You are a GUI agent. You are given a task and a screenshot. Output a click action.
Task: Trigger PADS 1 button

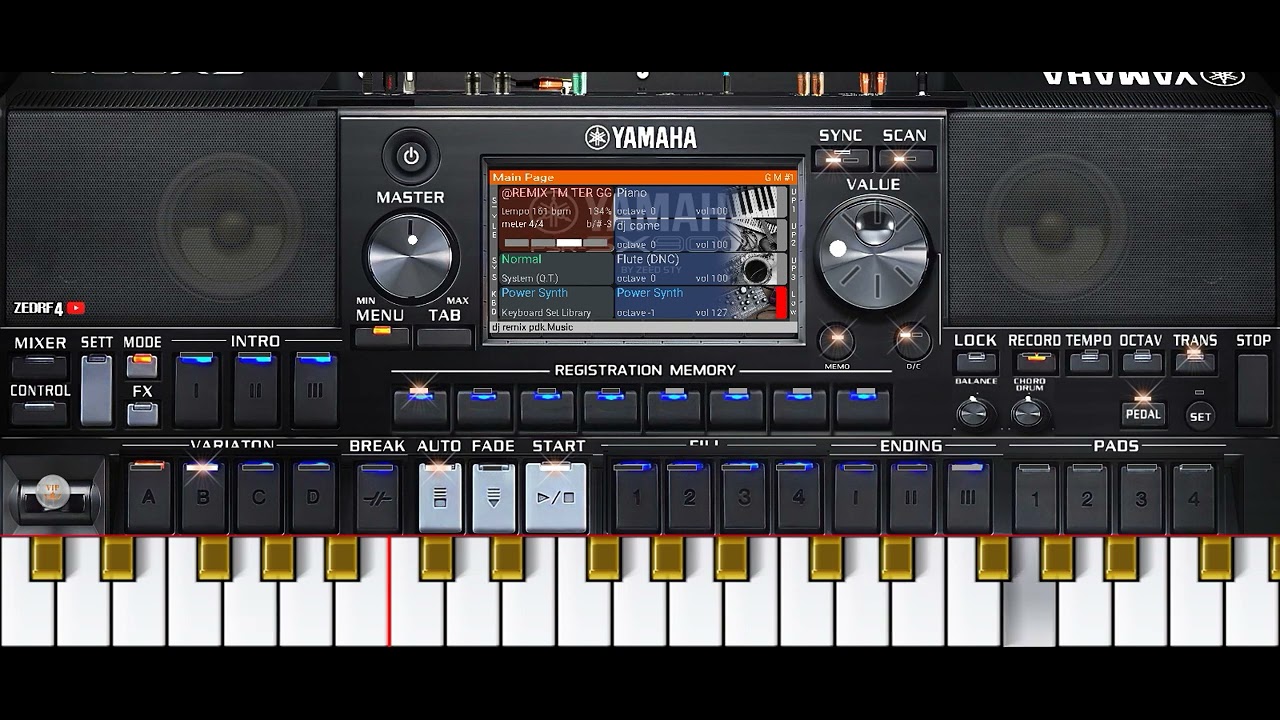pos(1035,496)
